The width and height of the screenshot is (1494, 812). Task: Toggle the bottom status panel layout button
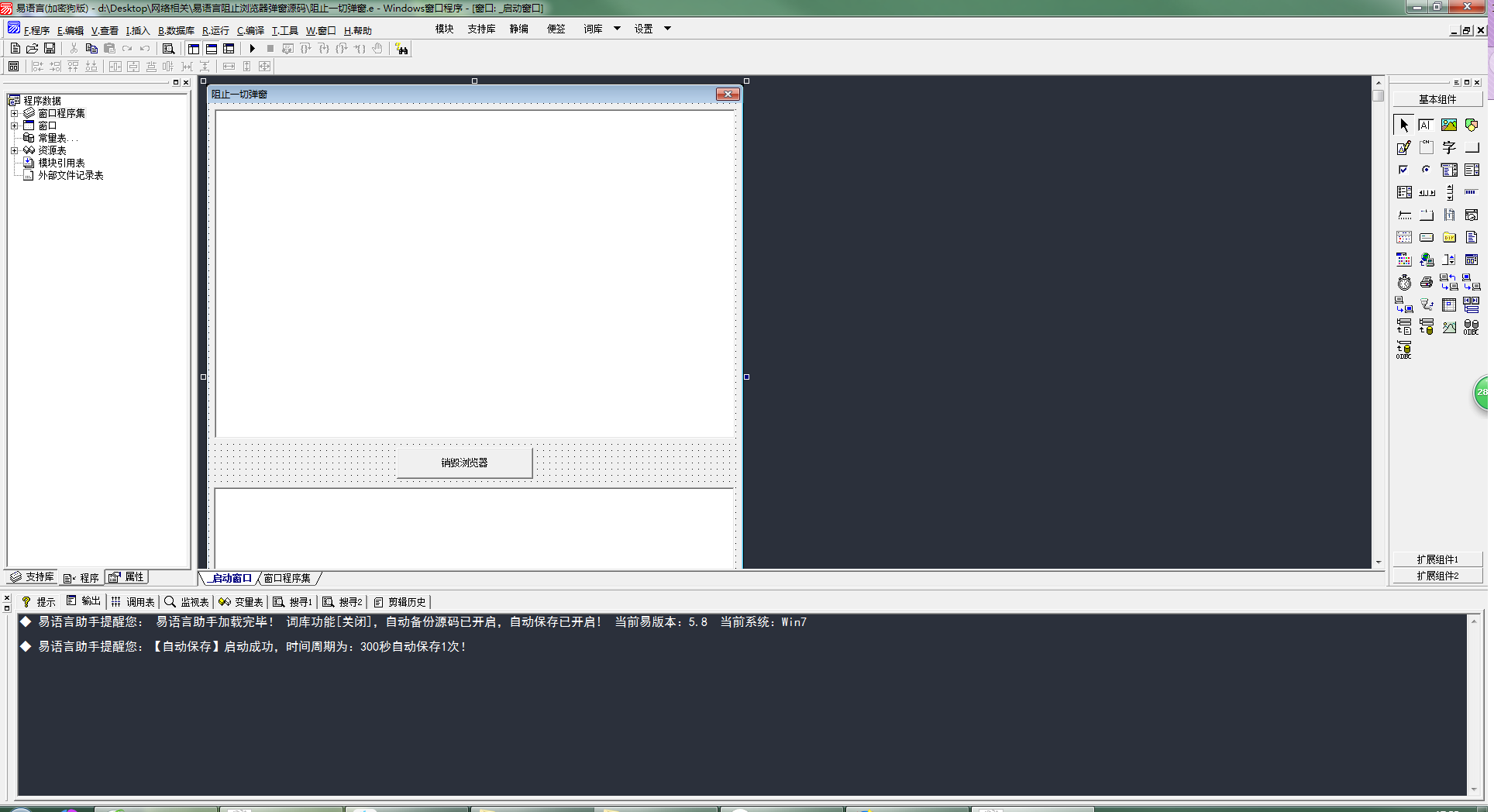[x=212, y=48]
